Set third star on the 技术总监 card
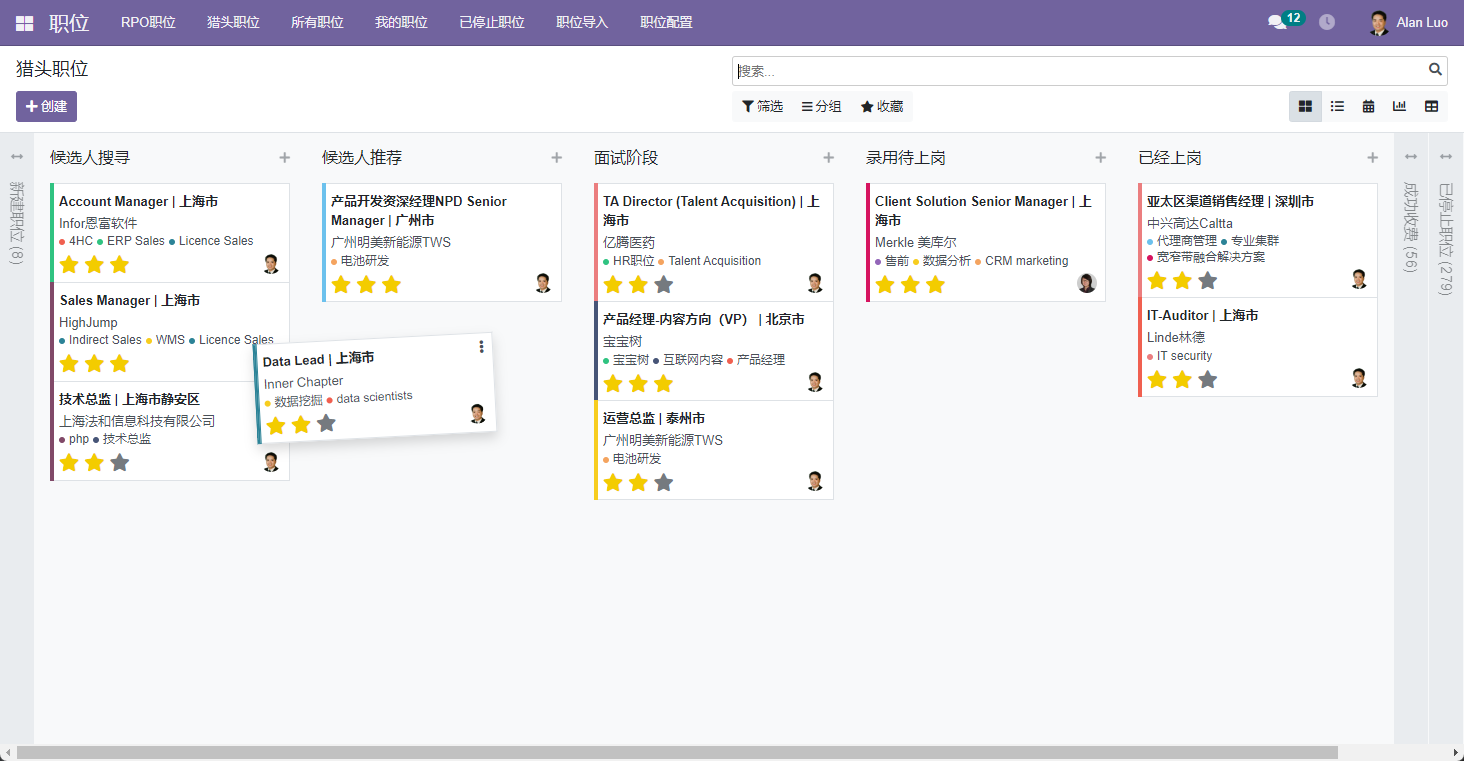This screenshot has height=761, width=1464. [x=120, y=463]
